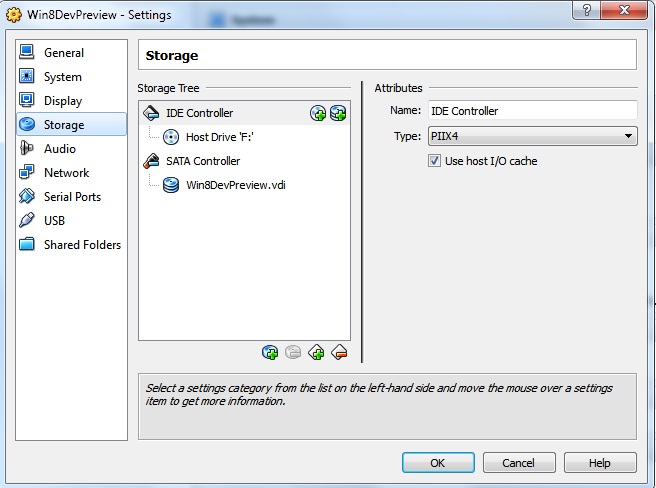The height and width of the screenshot is (488, 656).
Task: Switch to the Network settings category
Action: coord(66,173)
